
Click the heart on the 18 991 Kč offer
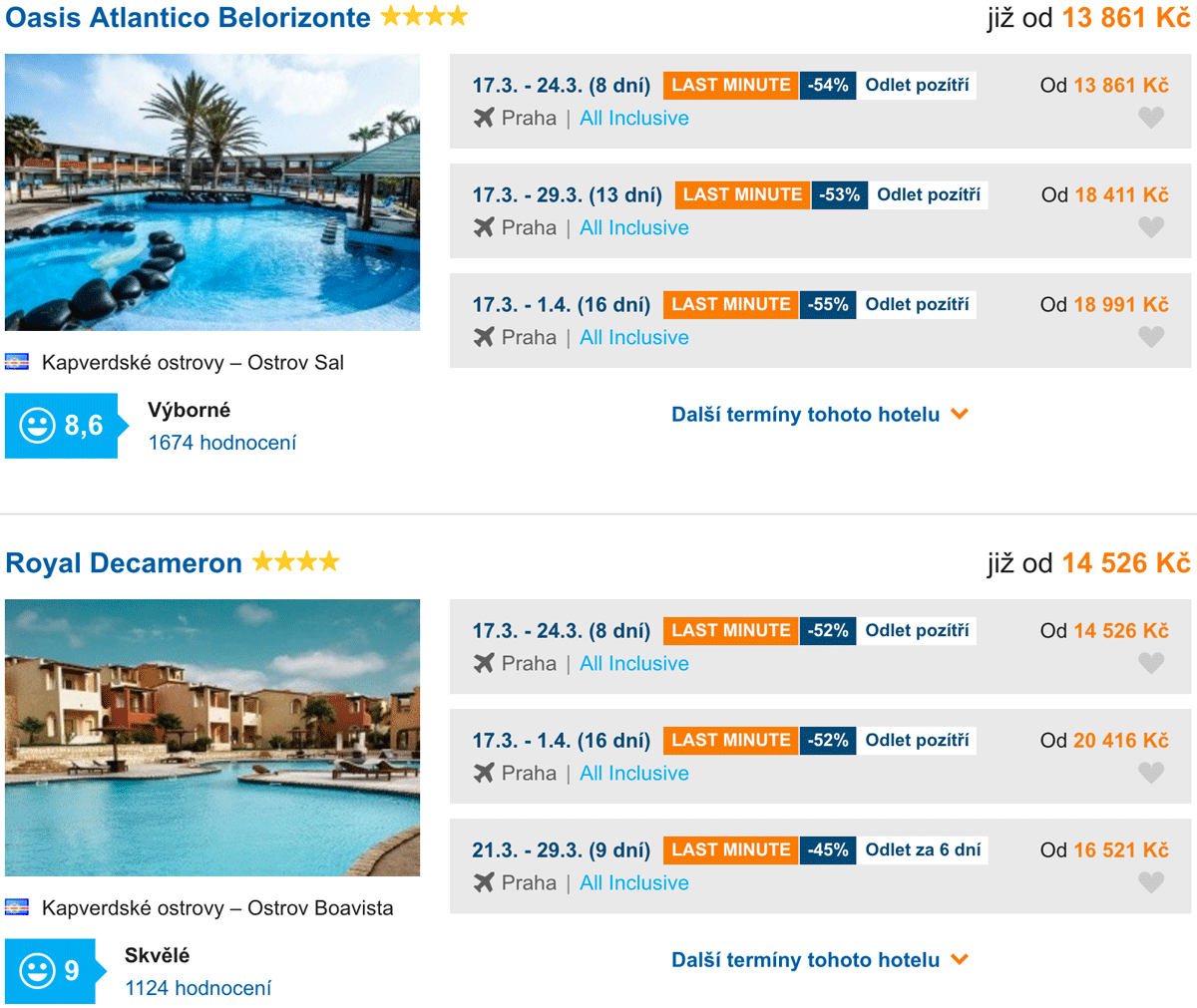1151,337
